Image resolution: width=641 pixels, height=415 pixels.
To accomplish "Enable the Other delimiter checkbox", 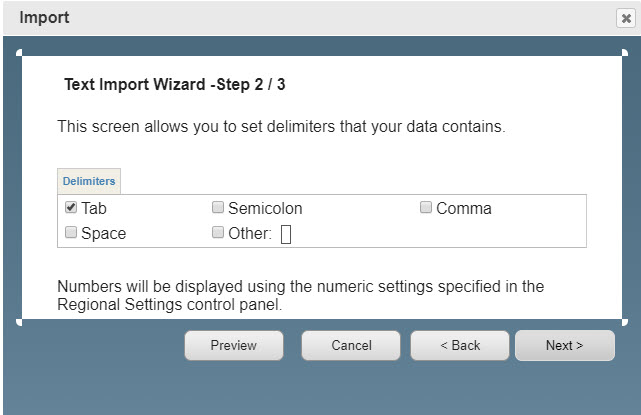I will tap(218, 232).
